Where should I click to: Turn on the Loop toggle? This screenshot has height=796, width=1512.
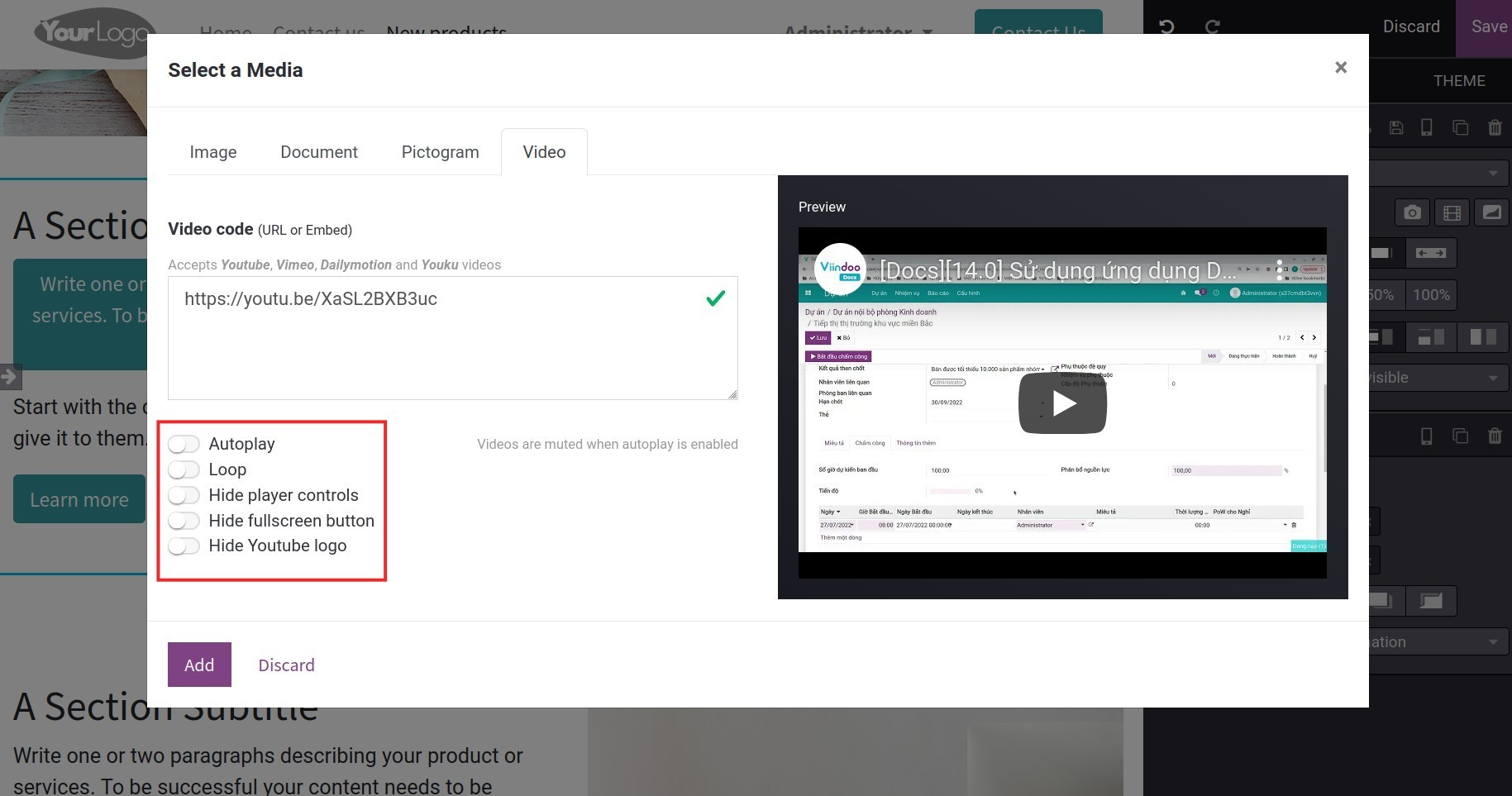(184, 469)
